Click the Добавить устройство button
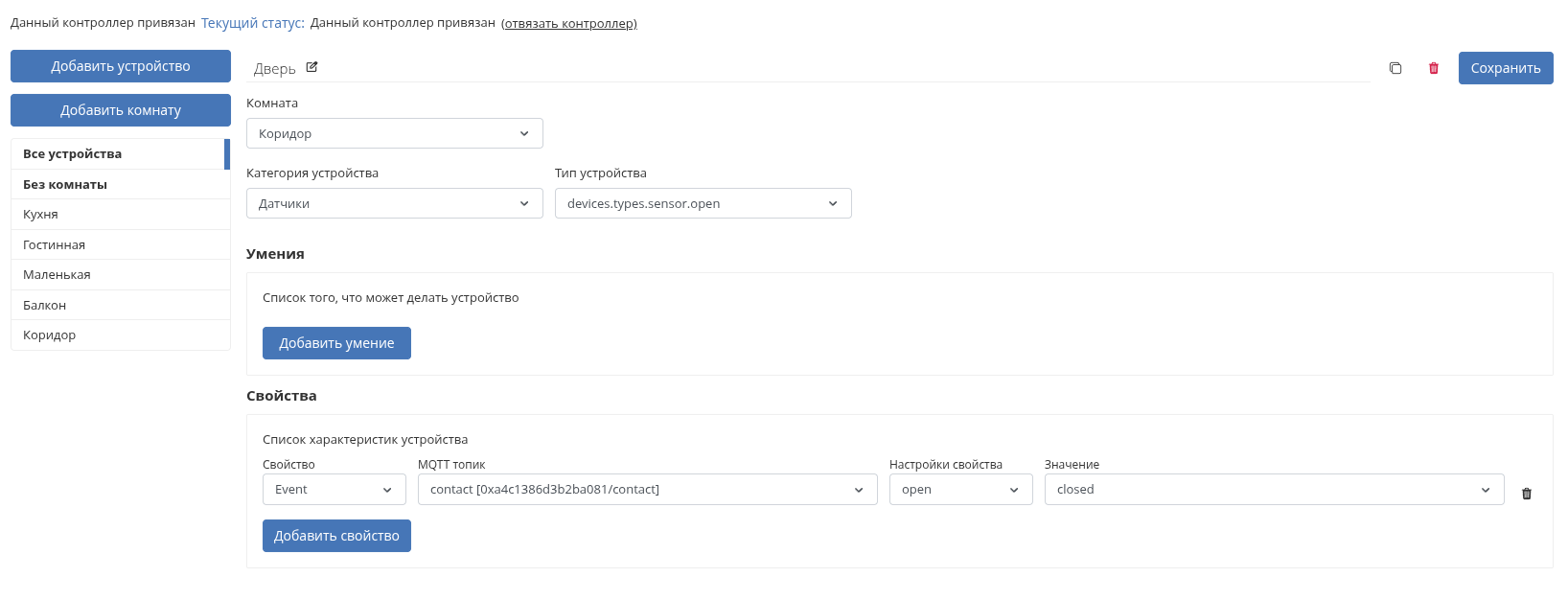This screenshot has width=1568, height=600. (x=121, y=66)
